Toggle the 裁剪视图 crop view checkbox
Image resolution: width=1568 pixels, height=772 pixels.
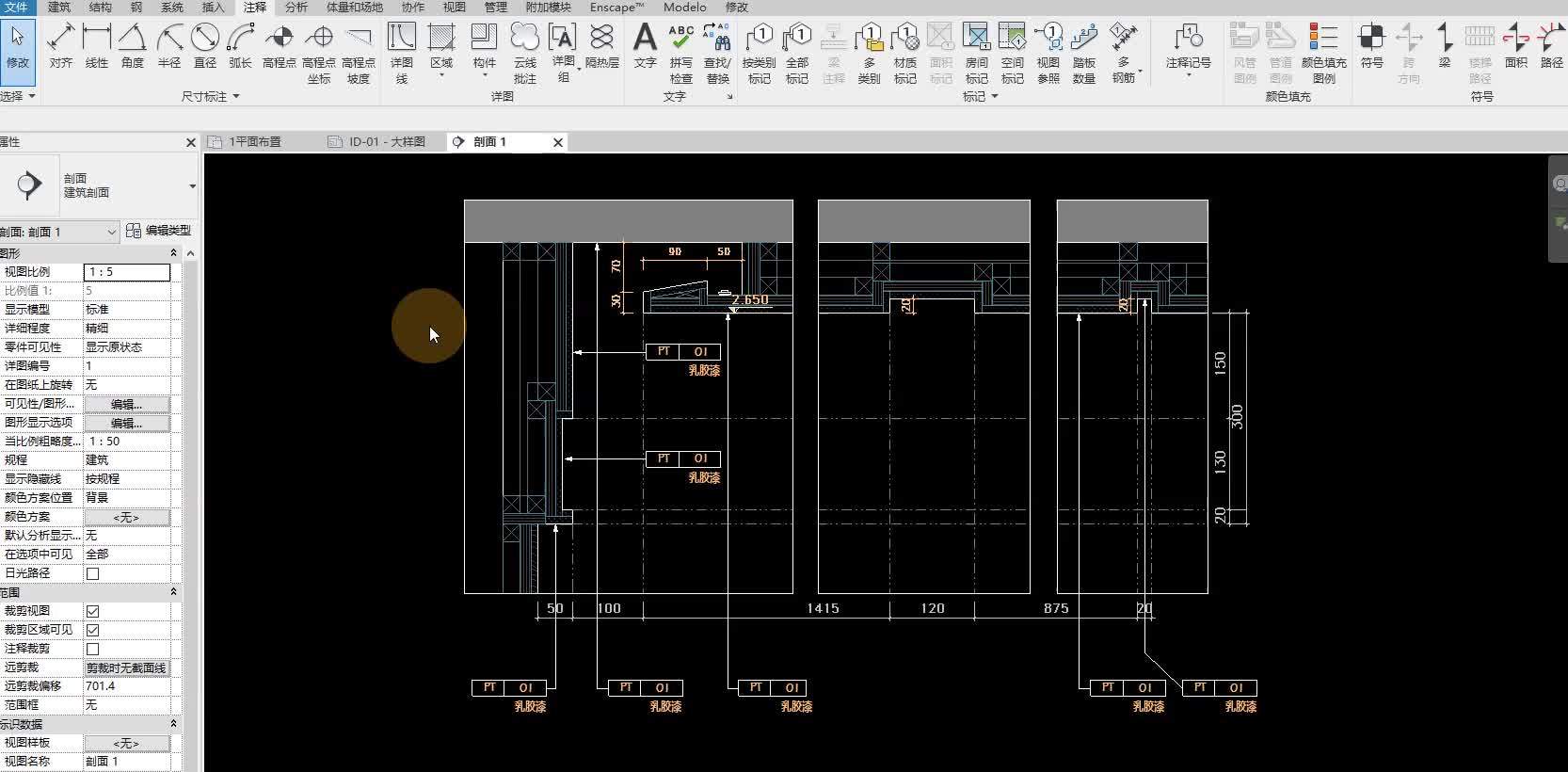(x=92, y=611)
